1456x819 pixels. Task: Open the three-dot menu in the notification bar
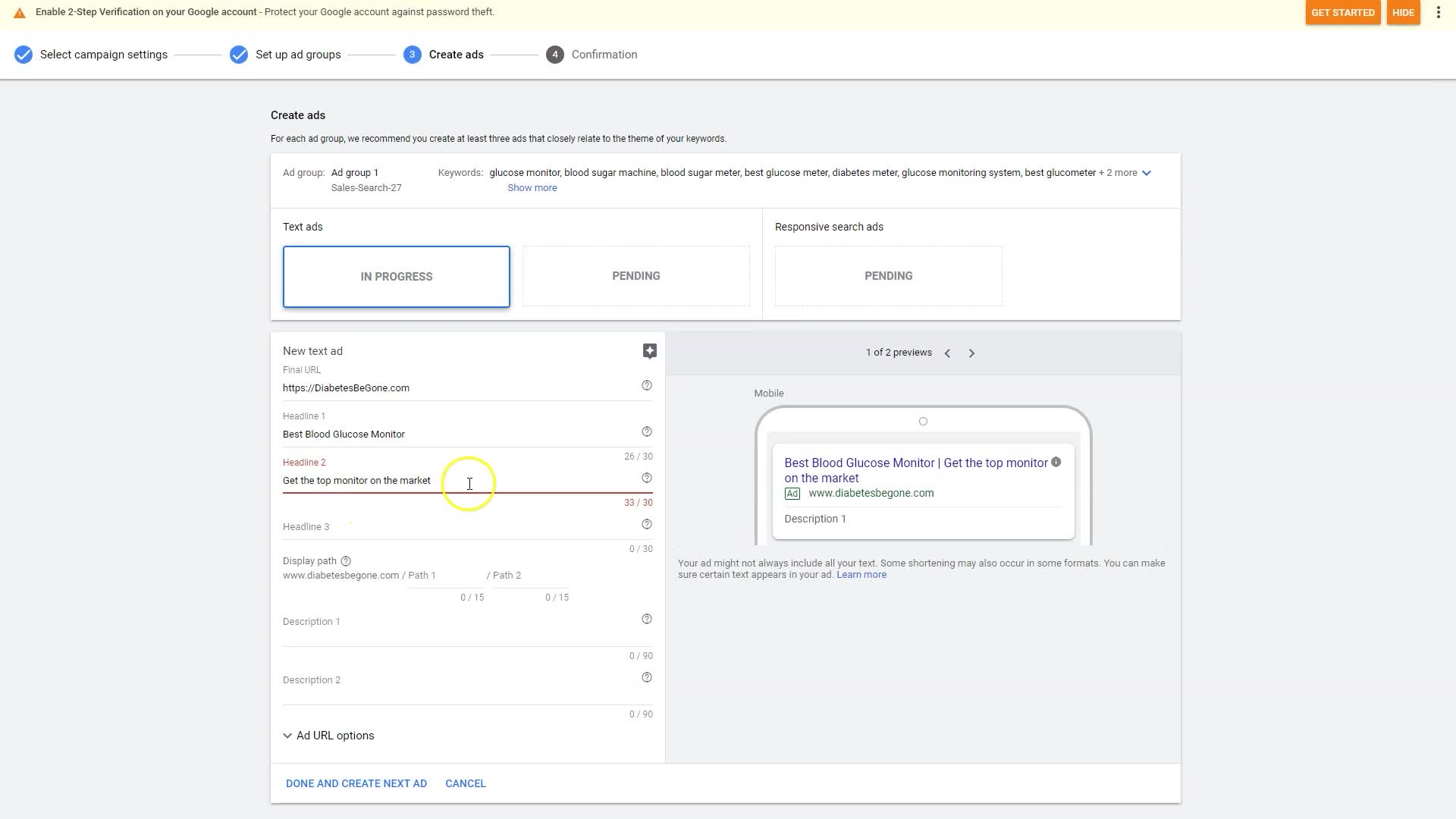coord(1438,13)
